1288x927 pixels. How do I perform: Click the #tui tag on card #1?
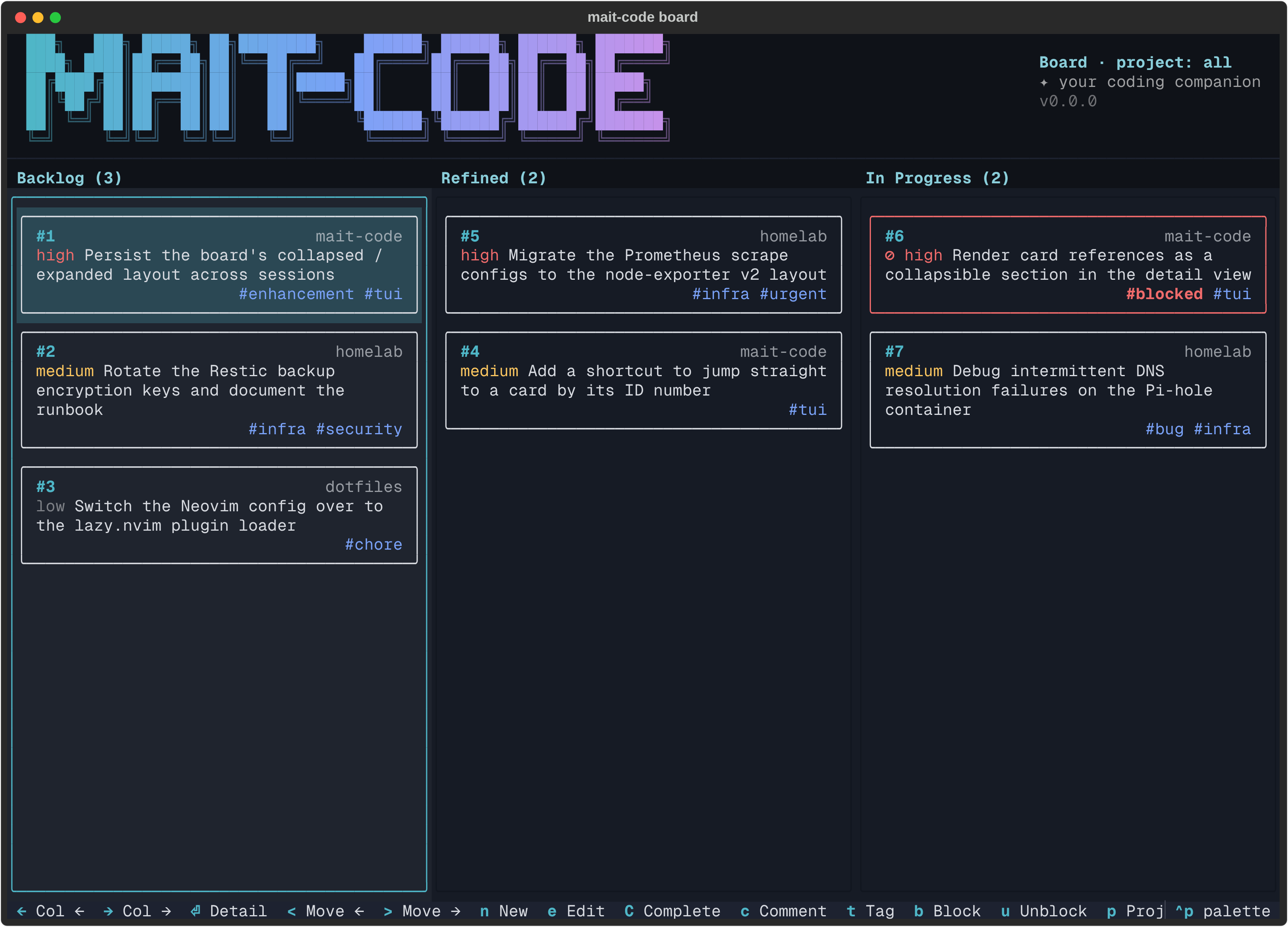383,294
